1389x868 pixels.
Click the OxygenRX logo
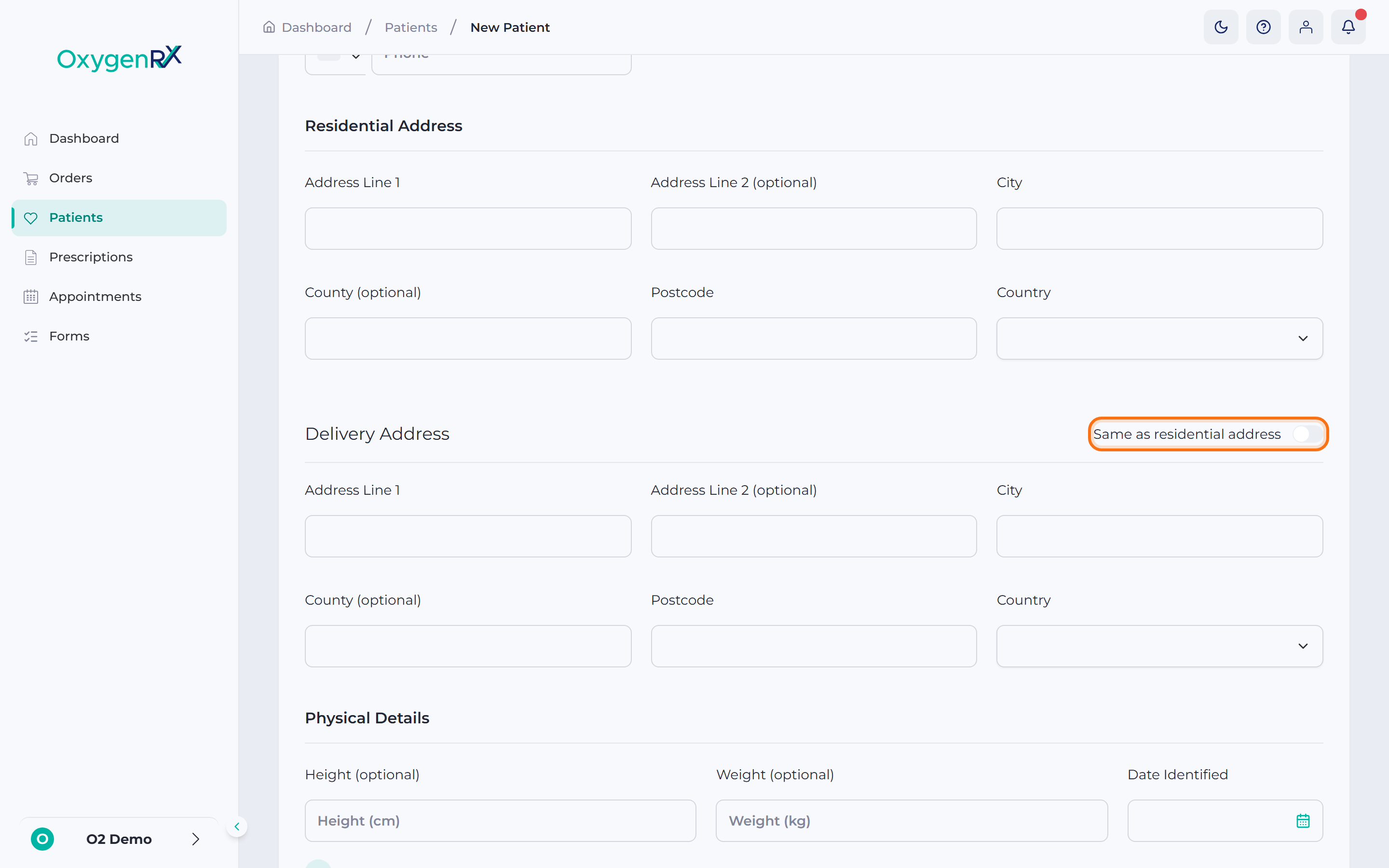[120, 58]
